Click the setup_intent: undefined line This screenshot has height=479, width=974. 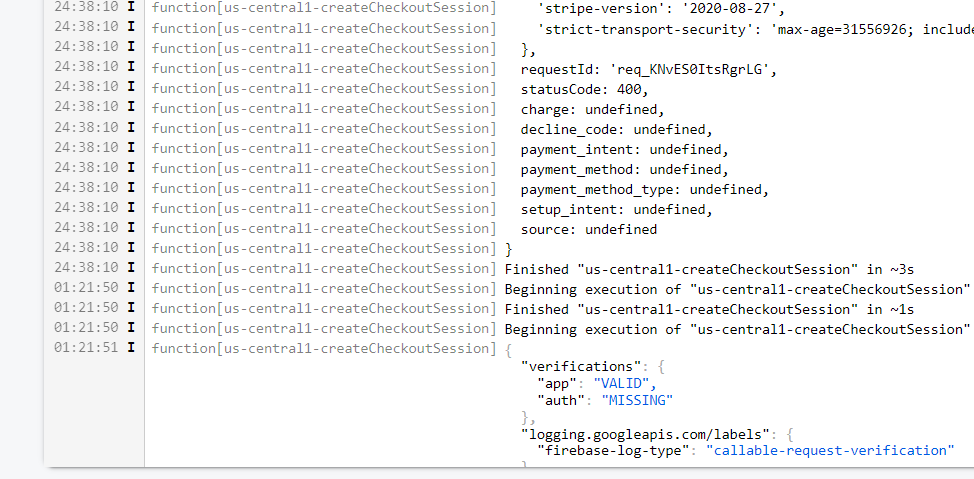617,210
